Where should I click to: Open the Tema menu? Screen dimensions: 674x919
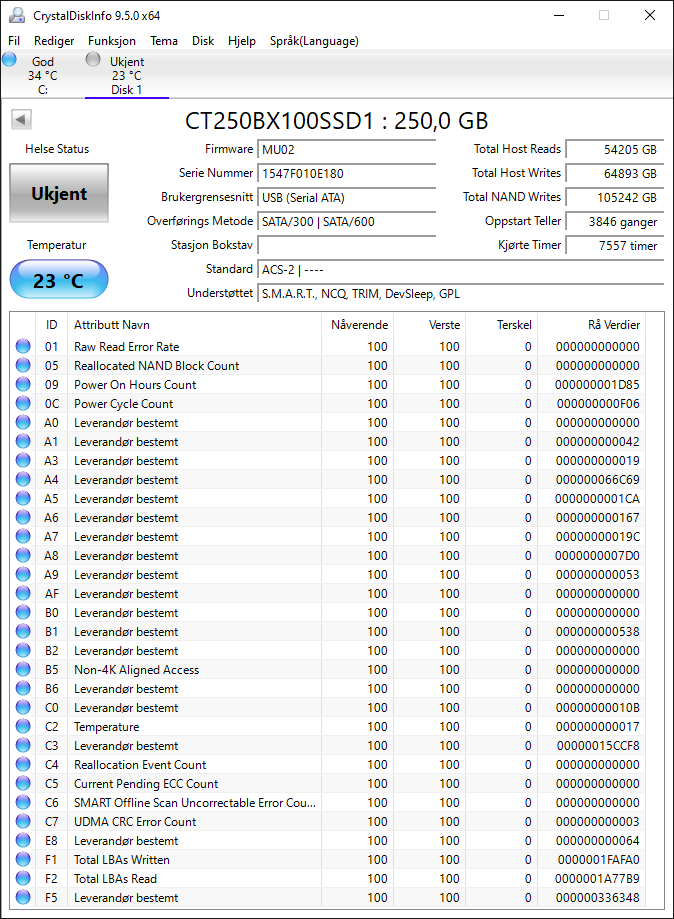[164, 41]
